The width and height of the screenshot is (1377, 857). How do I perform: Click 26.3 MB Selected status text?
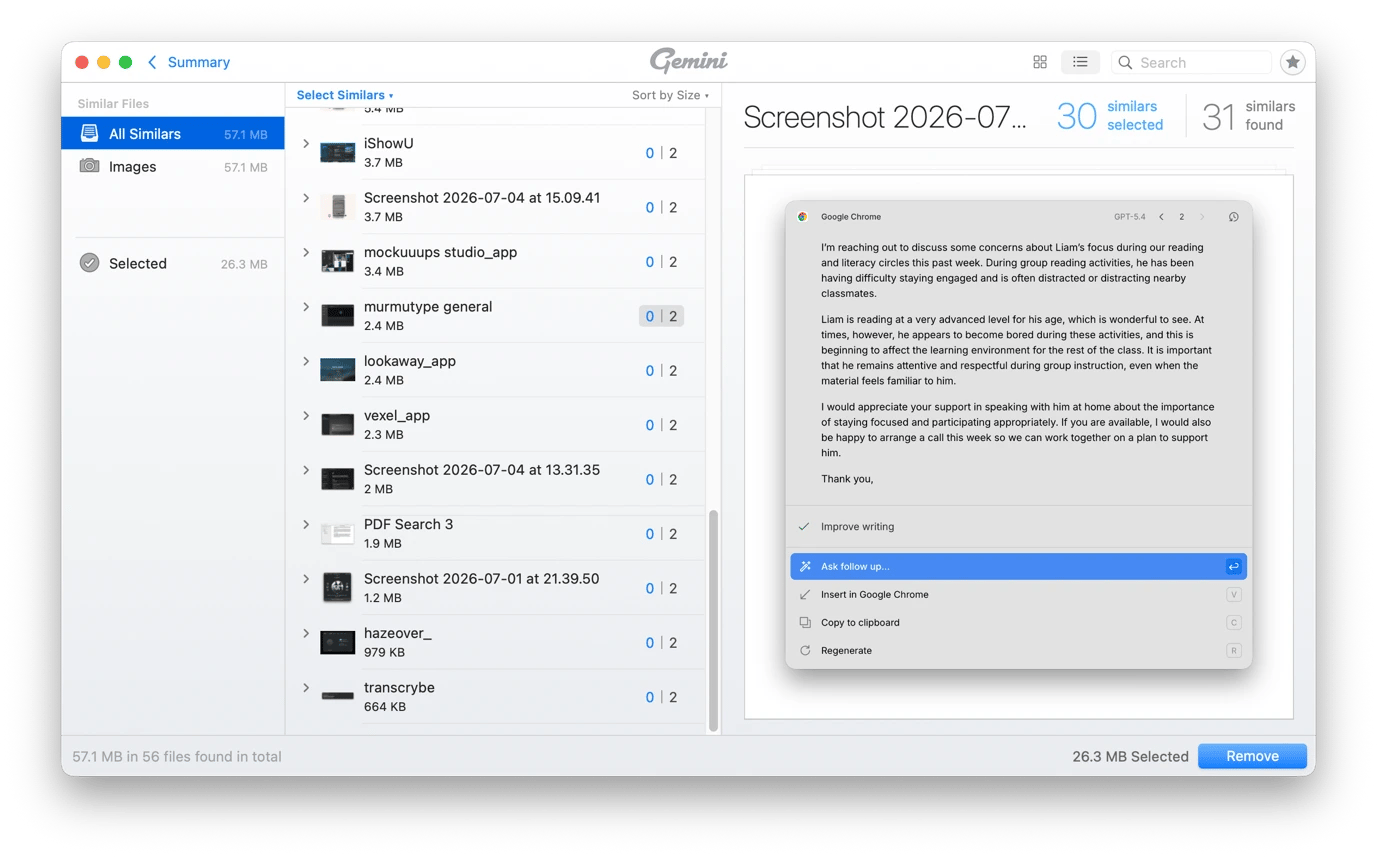1130,757
